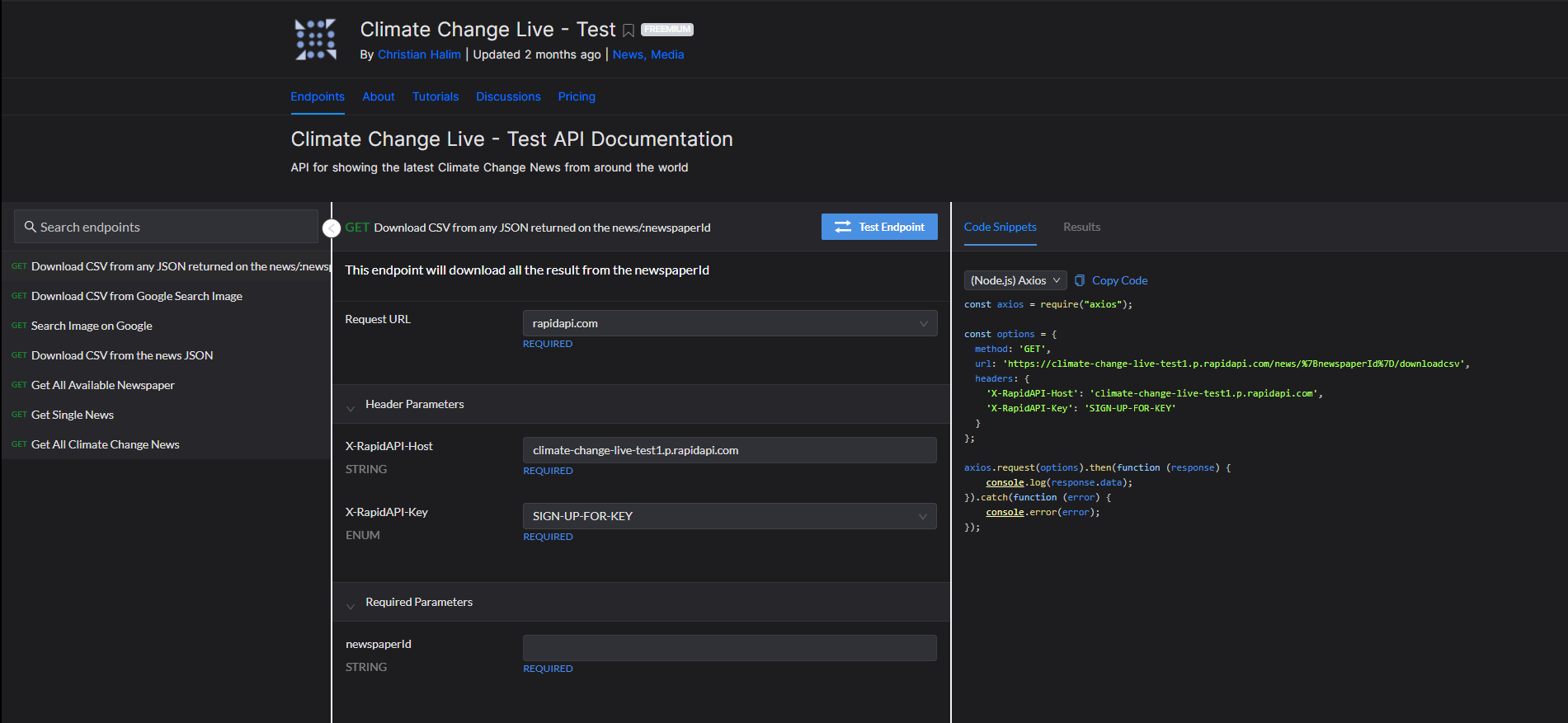The height and width of the screenshot is (723, 1568).
Task: Bookmark the Climate Change Live API
Action: click(629, 31)
